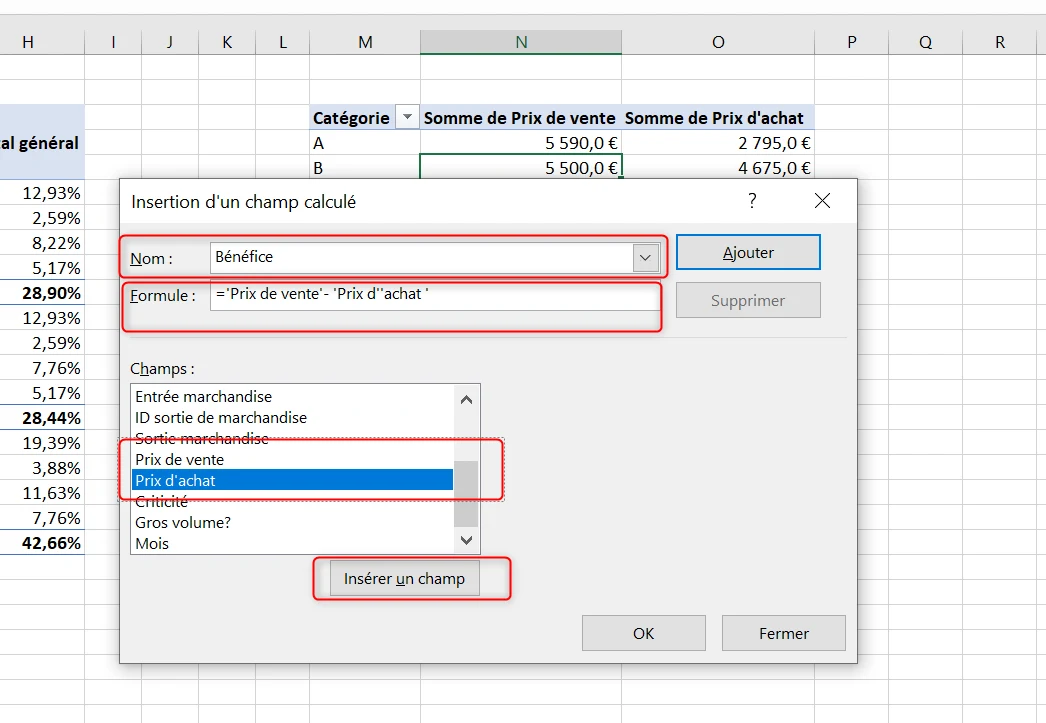Click the Insérer un champ button
The height and width of the screenshot is (723, 1046).
404,578
